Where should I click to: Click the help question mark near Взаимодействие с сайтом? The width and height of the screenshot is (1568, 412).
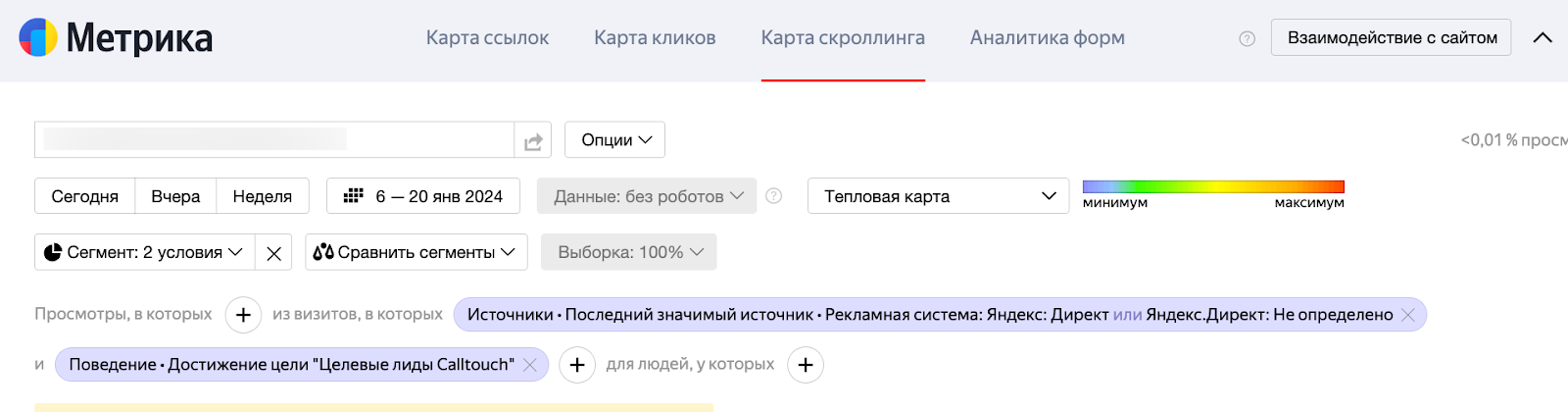click(x=1247, y=38)
